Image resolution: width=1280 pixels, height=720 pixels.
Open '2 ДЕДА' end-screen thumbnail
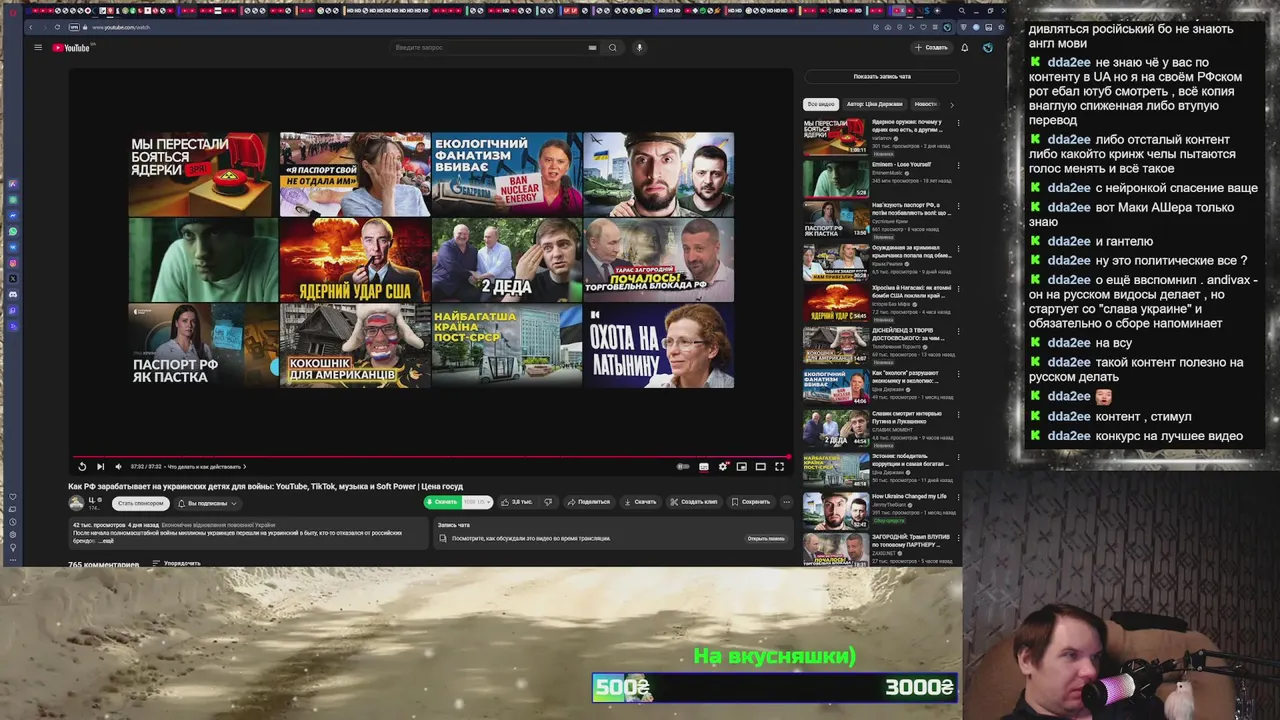pos(507,260)
